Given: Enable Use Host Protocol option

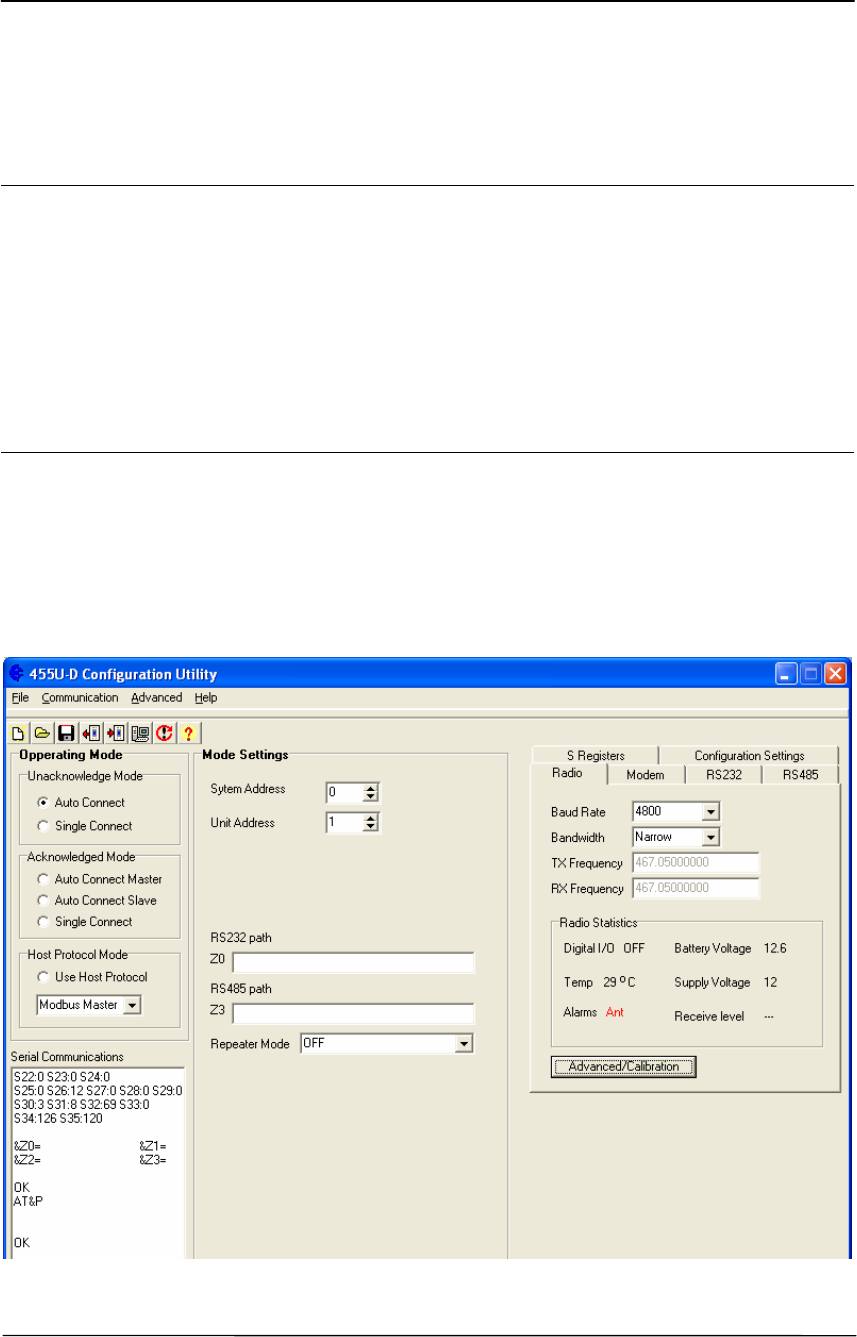Looking at the screenshot, I should (x=91, y=976).
